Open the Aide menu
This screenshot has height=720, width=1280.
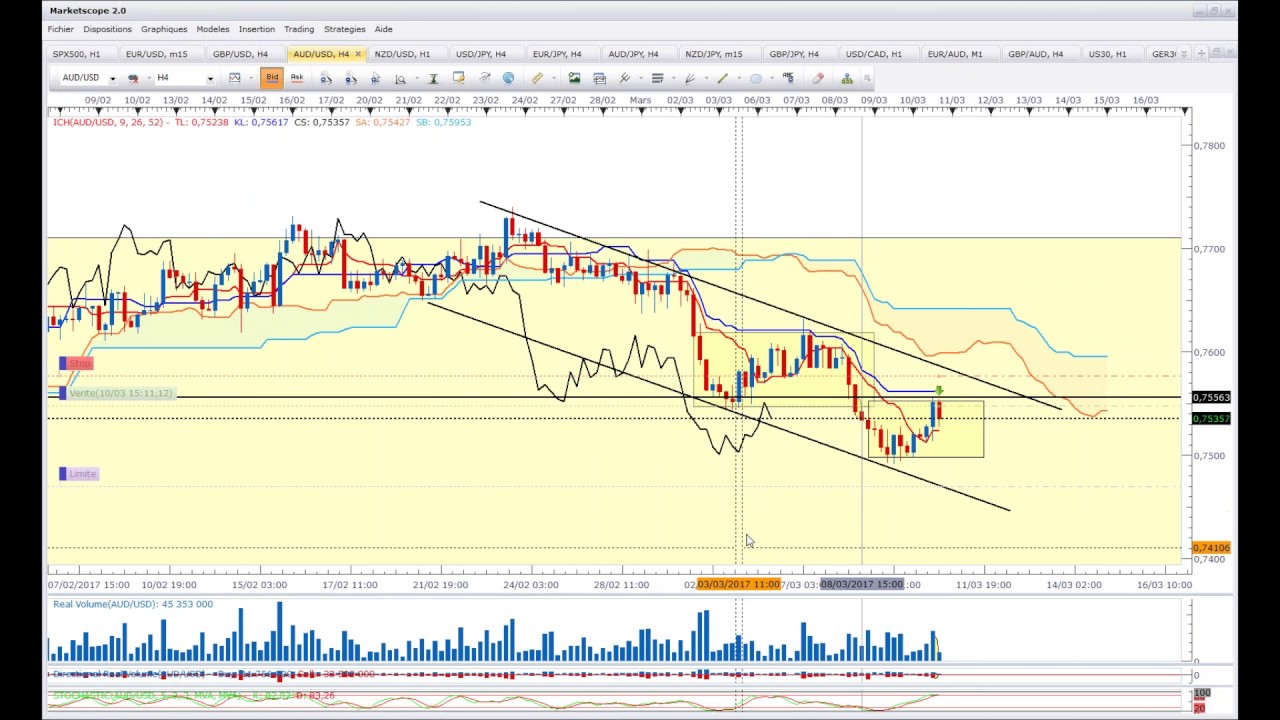click(383, 29)
